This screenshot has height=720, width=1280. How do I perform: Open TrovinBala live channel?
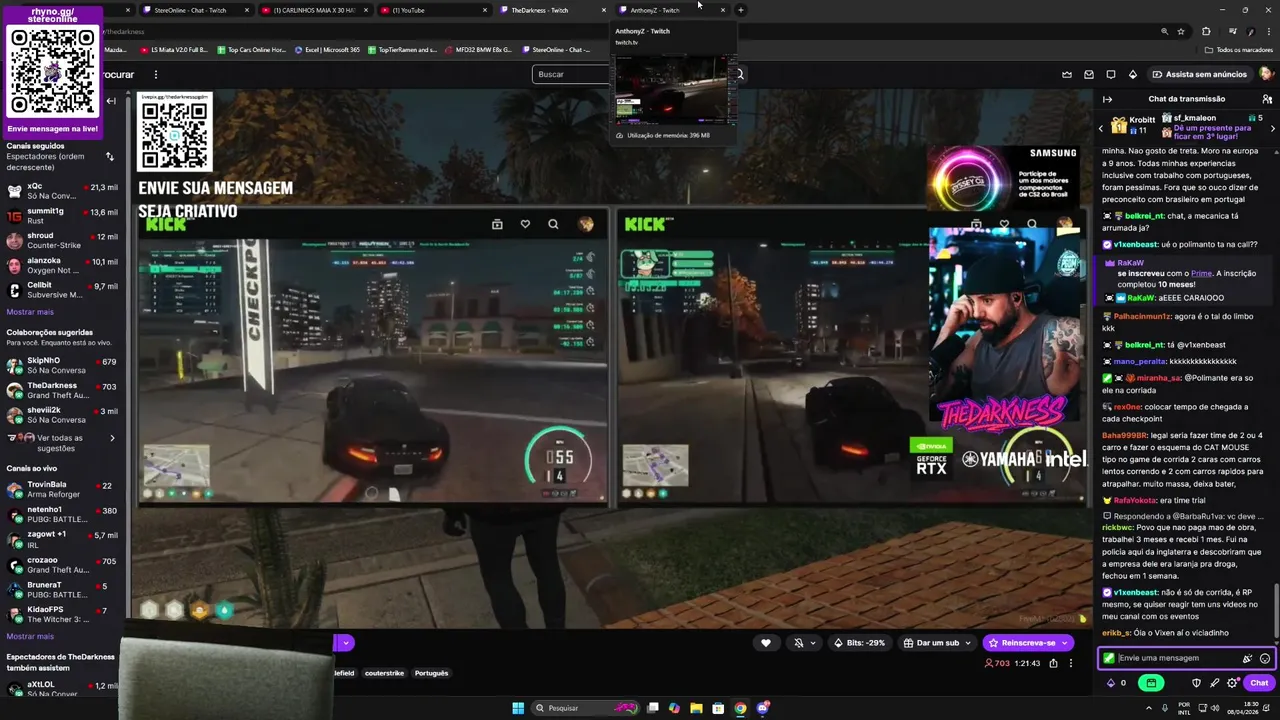(x=62, y=490)
